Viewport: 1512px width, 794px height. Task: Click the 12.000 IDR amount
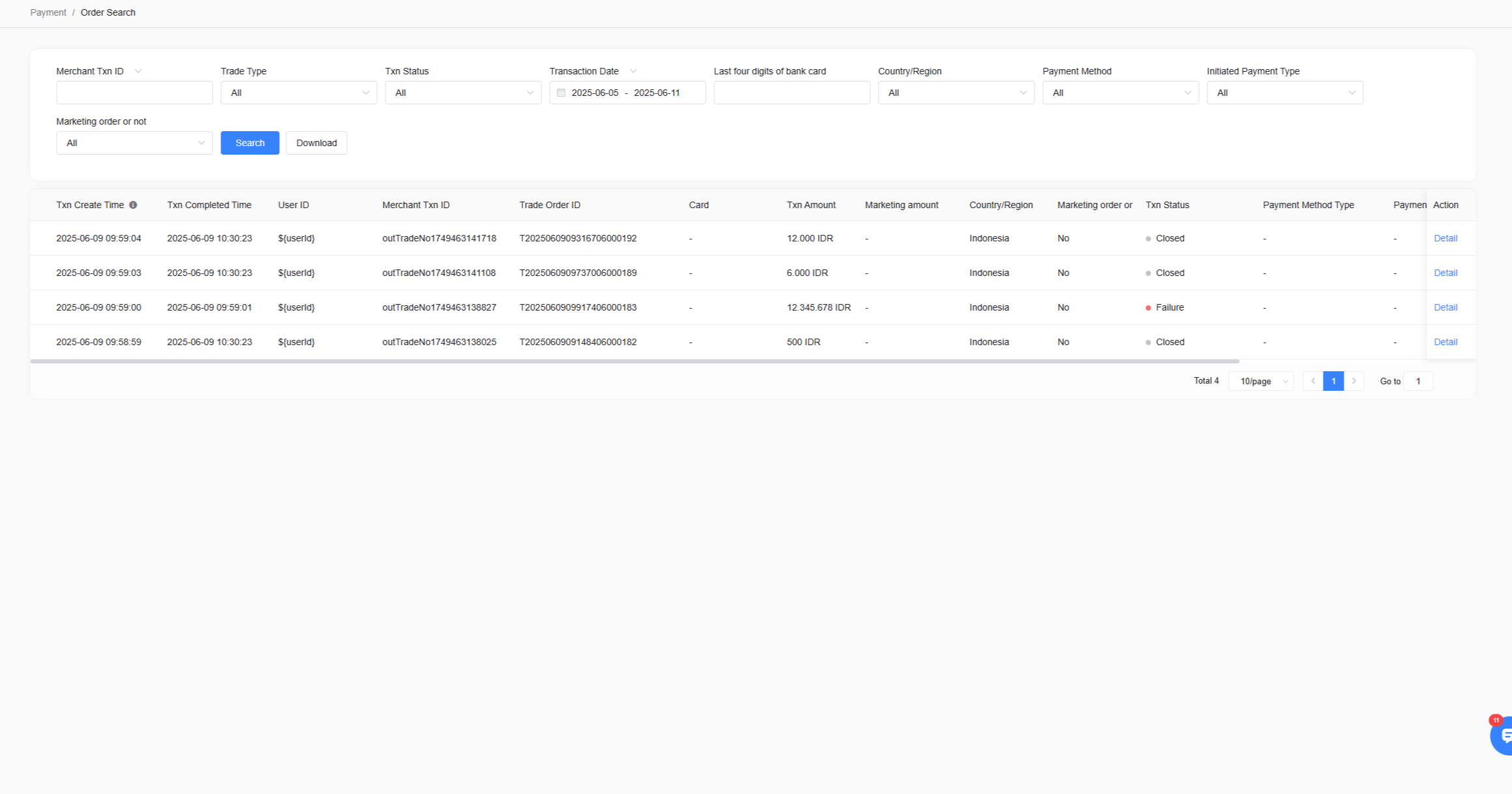(809, 238)
